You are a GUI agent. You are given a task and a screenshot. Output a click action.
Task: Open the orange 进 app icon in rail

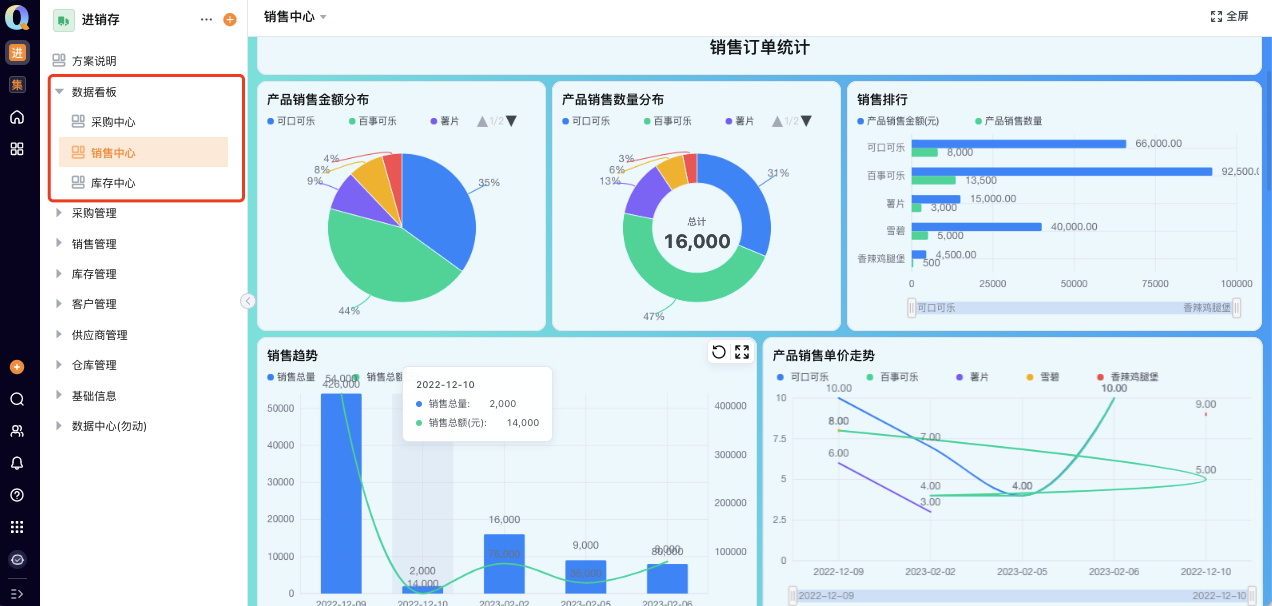pyautogui.click(x=17, y=53)
